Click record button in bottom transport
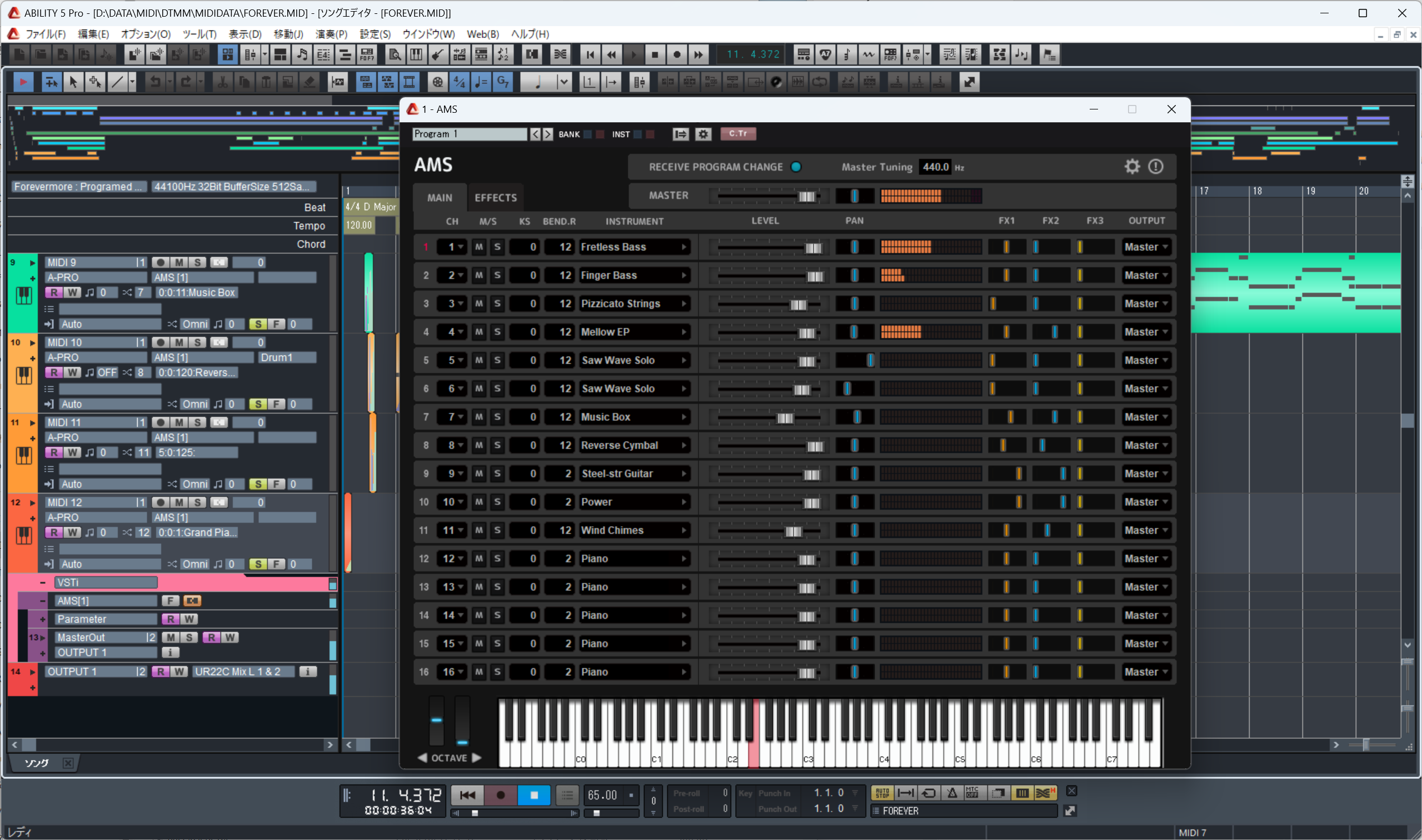1422x840 pixels. pyautogui.click(x=501, y=794)
